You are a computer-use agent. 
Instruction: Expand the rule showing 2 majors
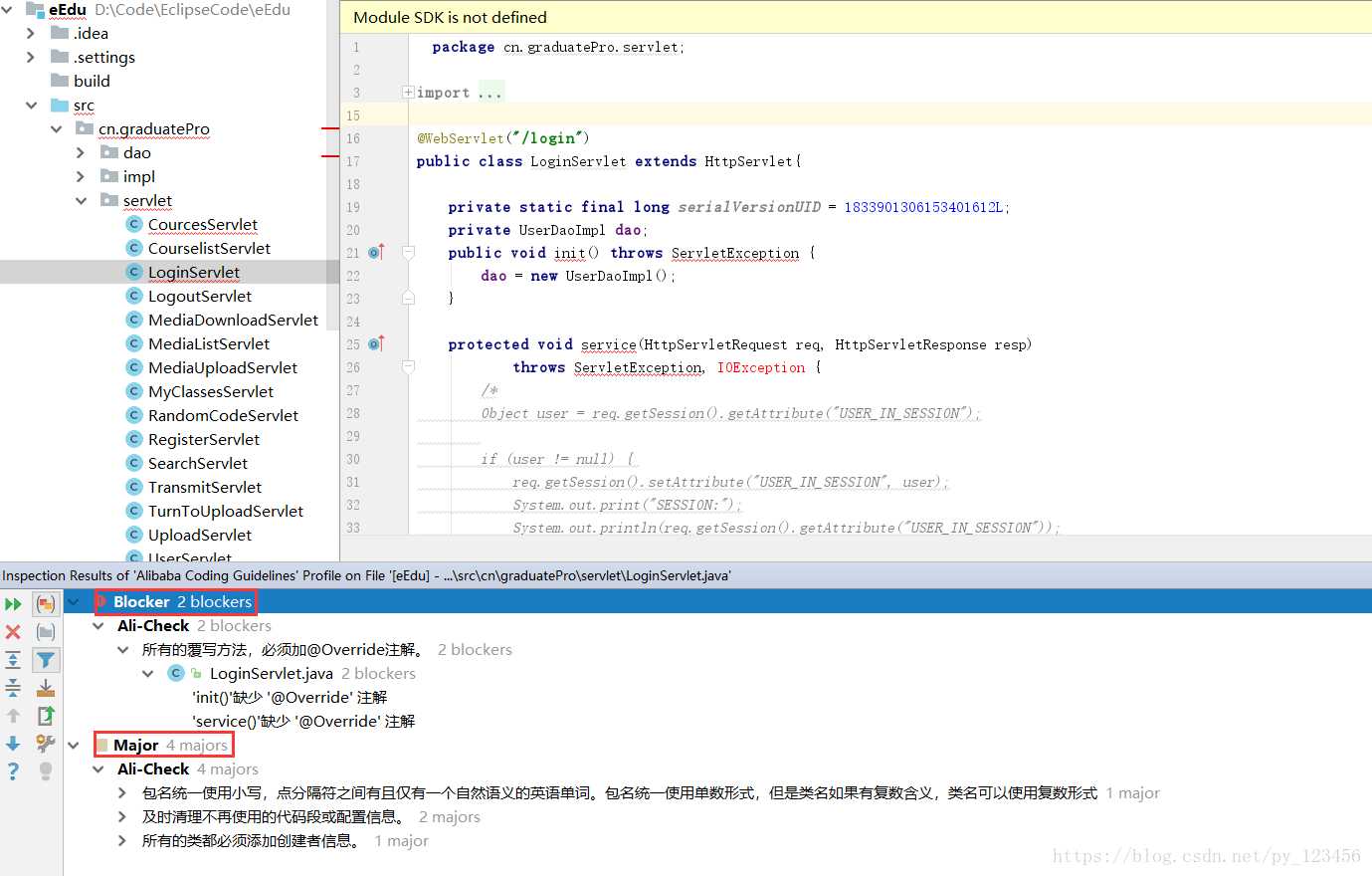pos(122,817)
